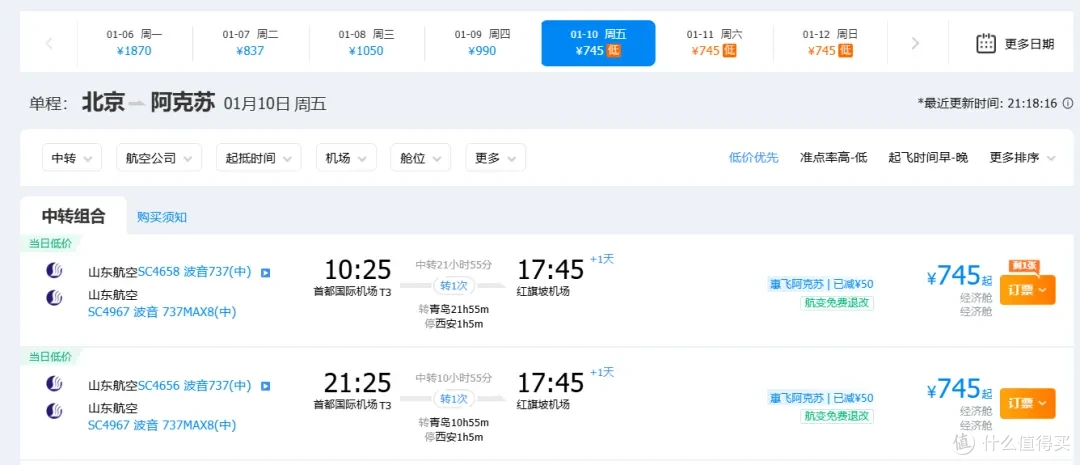Click 中转10小时55分 duration text

(453, 378)
